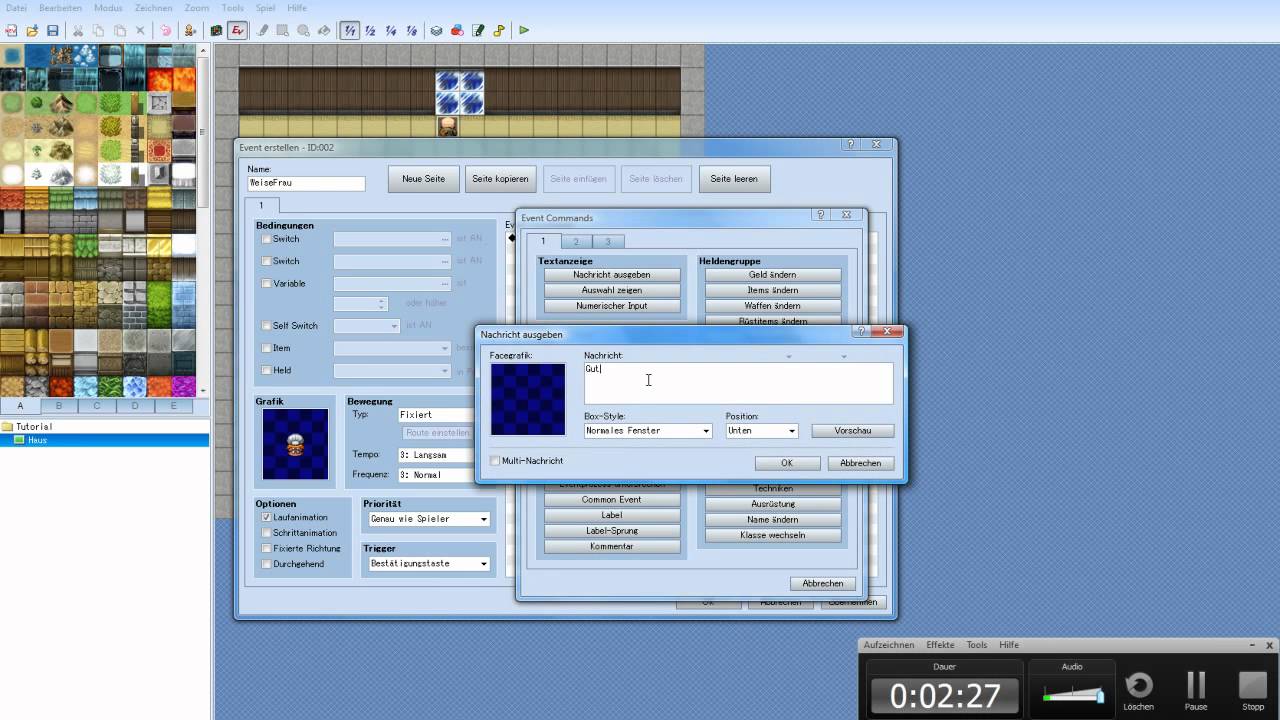
Task: Click the Geld ändern command button
Action: [773, 275]
